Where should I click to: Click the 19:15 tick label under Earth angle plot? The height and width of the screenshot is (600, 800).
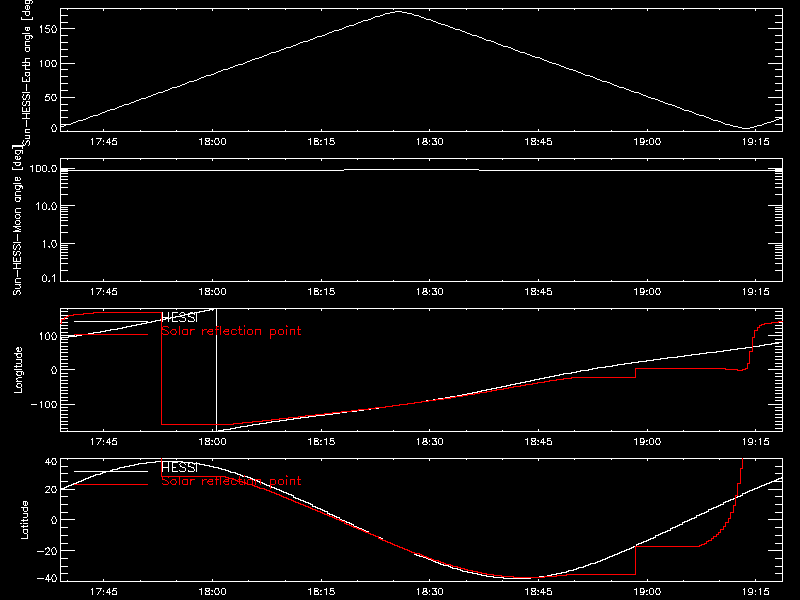(756, 142)
